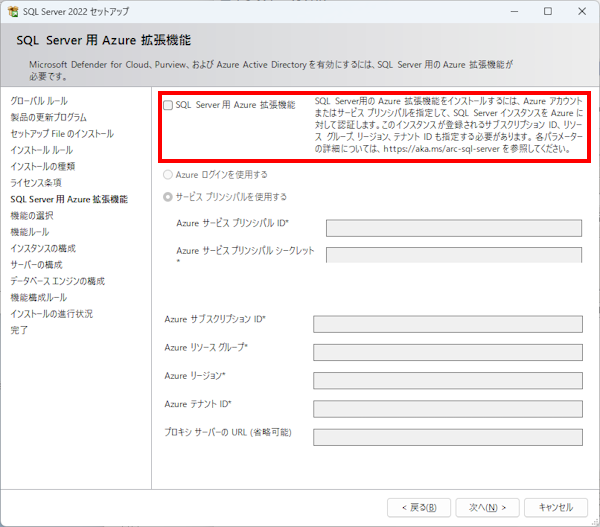Select サーバーの構成 step in sidebar
The image size is (600, 527).
[36, 265]
